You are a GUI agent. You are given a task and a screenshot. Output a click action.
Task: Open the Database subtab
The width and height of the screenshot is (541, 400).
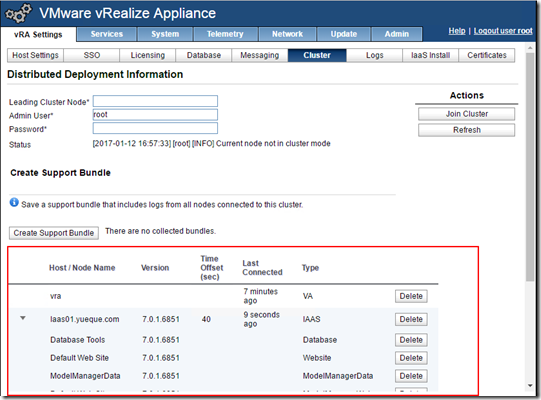[204, 55]
